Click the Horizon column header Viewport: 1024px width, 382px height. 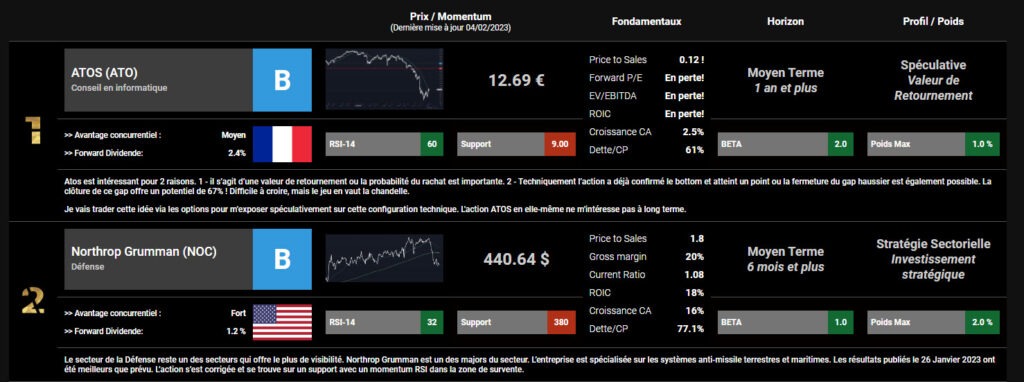click(x=785, y=22)
